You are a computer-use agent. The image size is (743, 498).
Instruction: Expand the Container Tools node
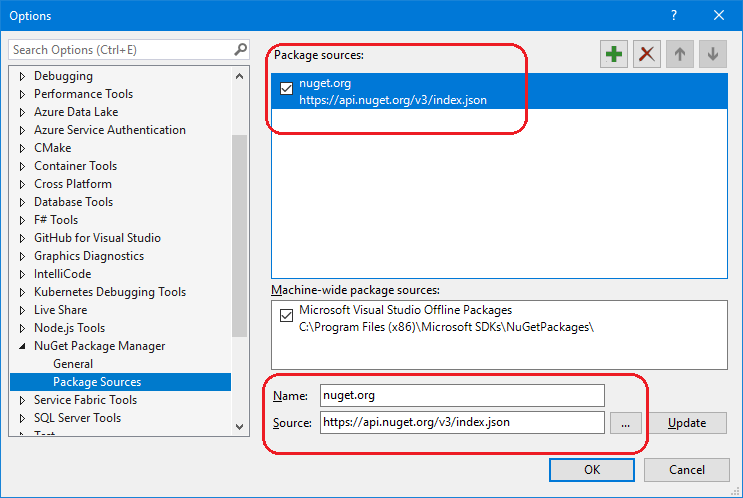pyautogui.click(x=22, y=166)
